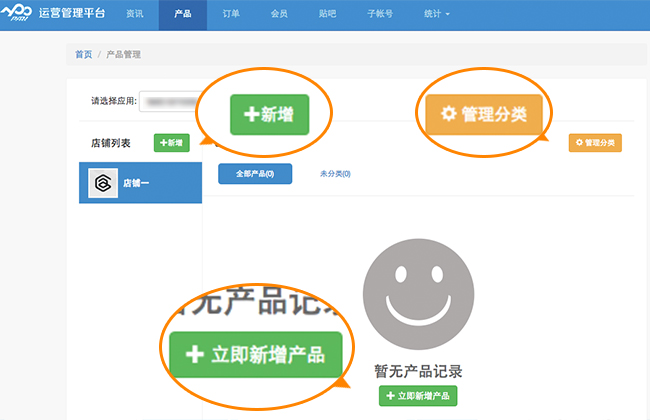Switch to 贴吧 in the top navigation
The image size is (650, 420).
click(327, 15)
